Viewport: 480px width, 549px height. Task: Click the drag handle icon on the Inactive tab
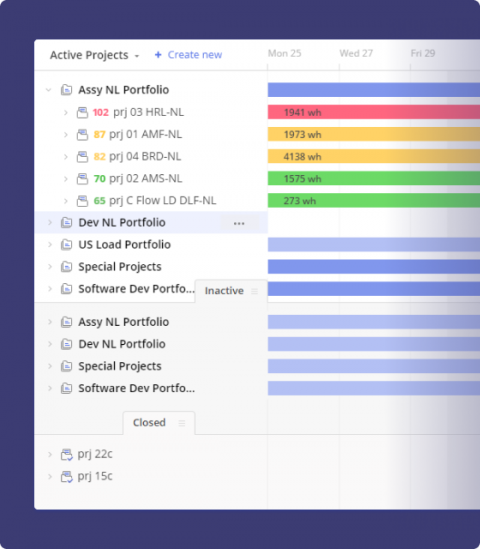tap(255, 291)
